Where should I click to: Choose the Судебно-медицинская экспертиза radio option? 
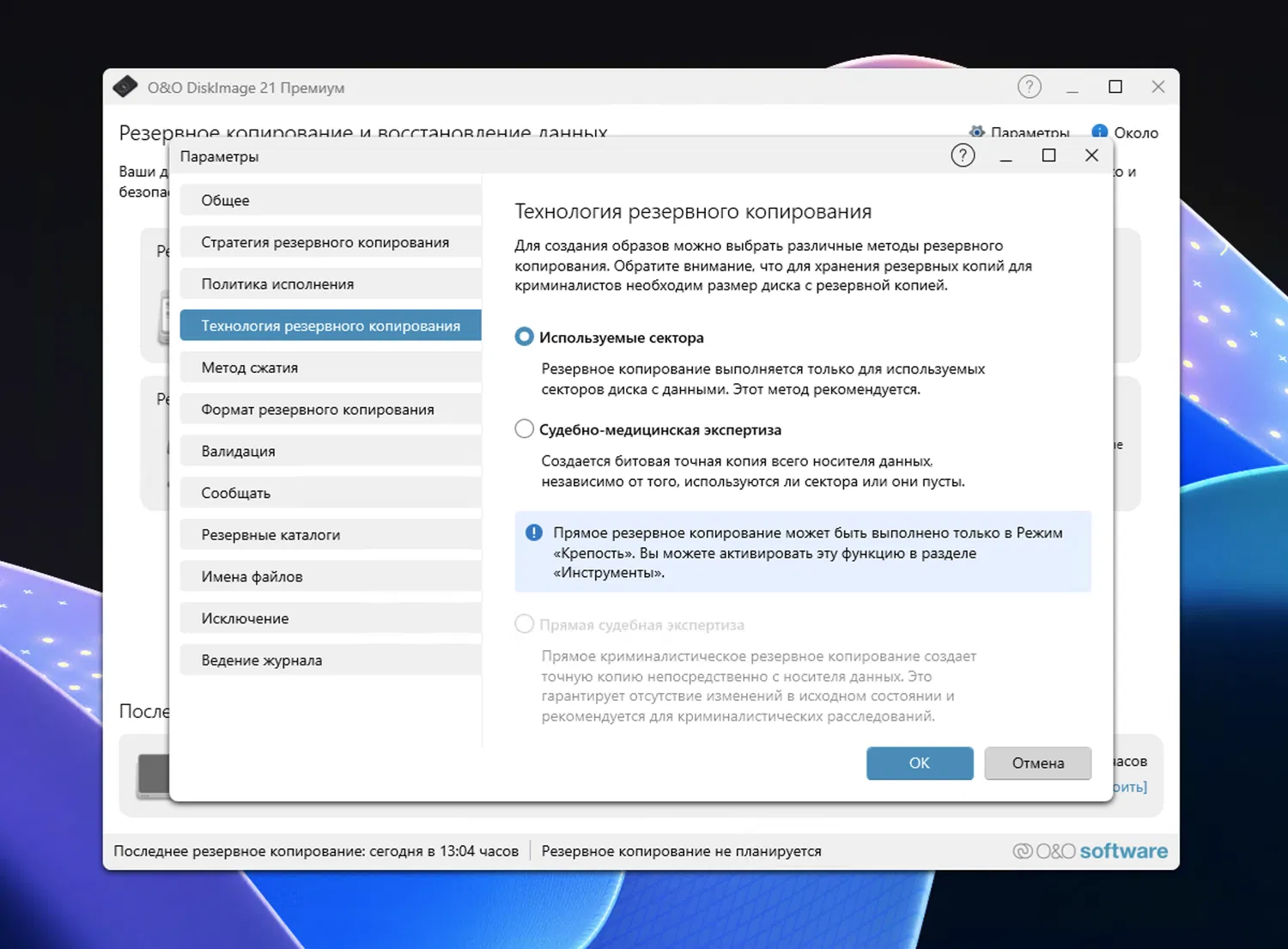tap(524, 429)
